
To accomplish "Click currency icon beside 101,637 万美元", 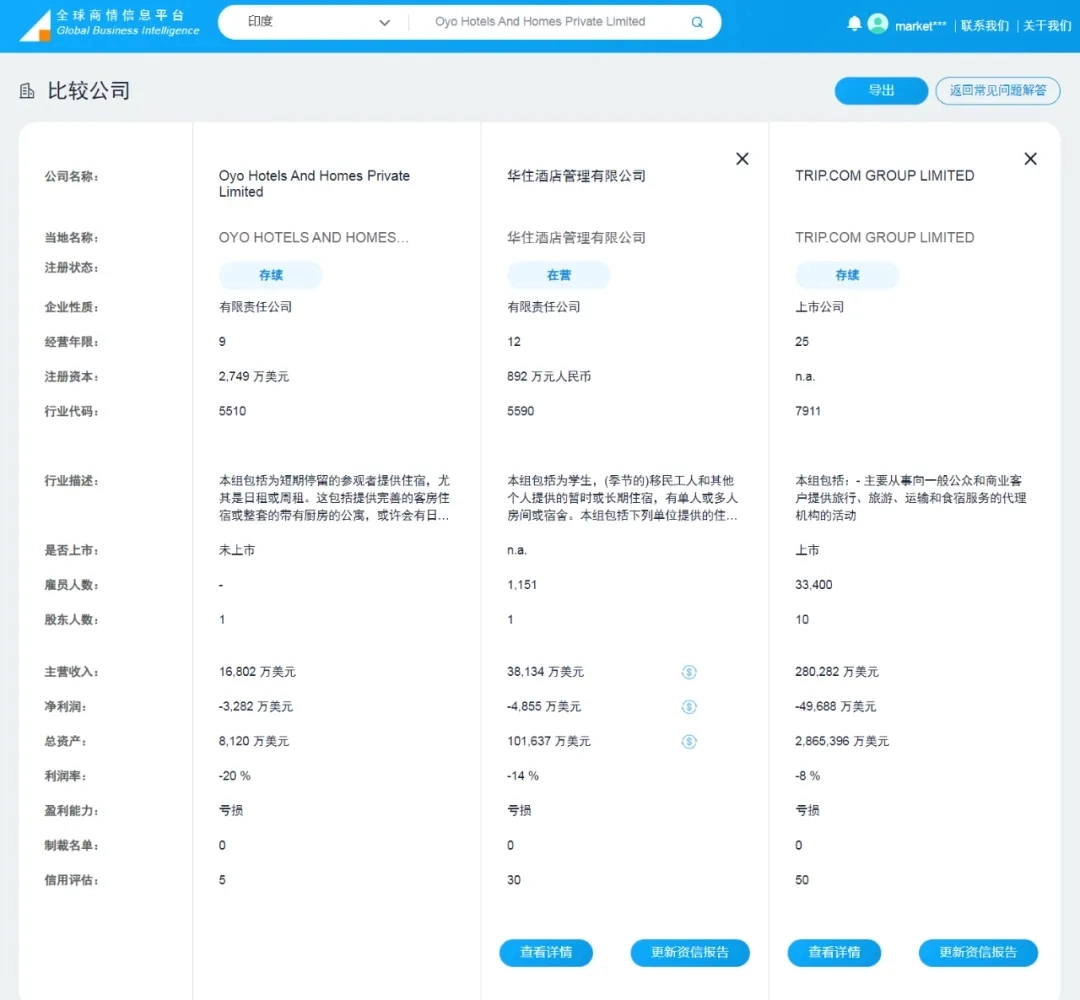I will 689,742.
